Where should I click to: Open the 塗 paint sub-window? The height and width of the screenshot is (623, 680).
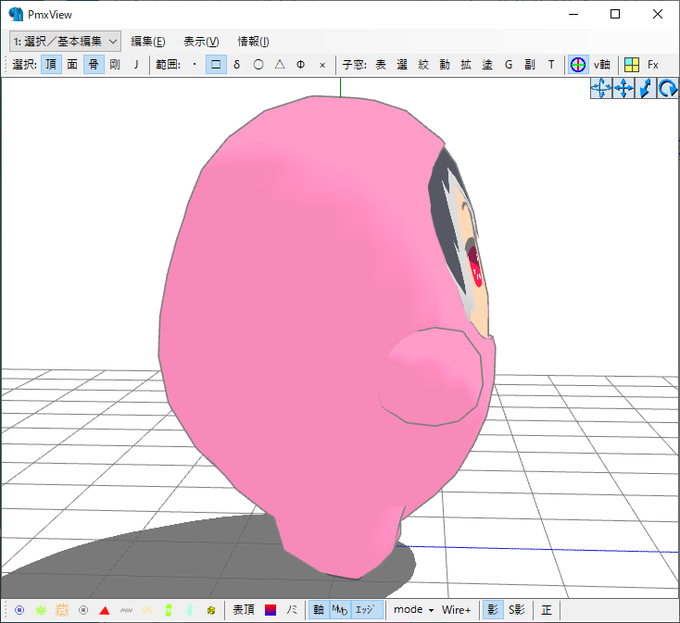pos(487,65)
